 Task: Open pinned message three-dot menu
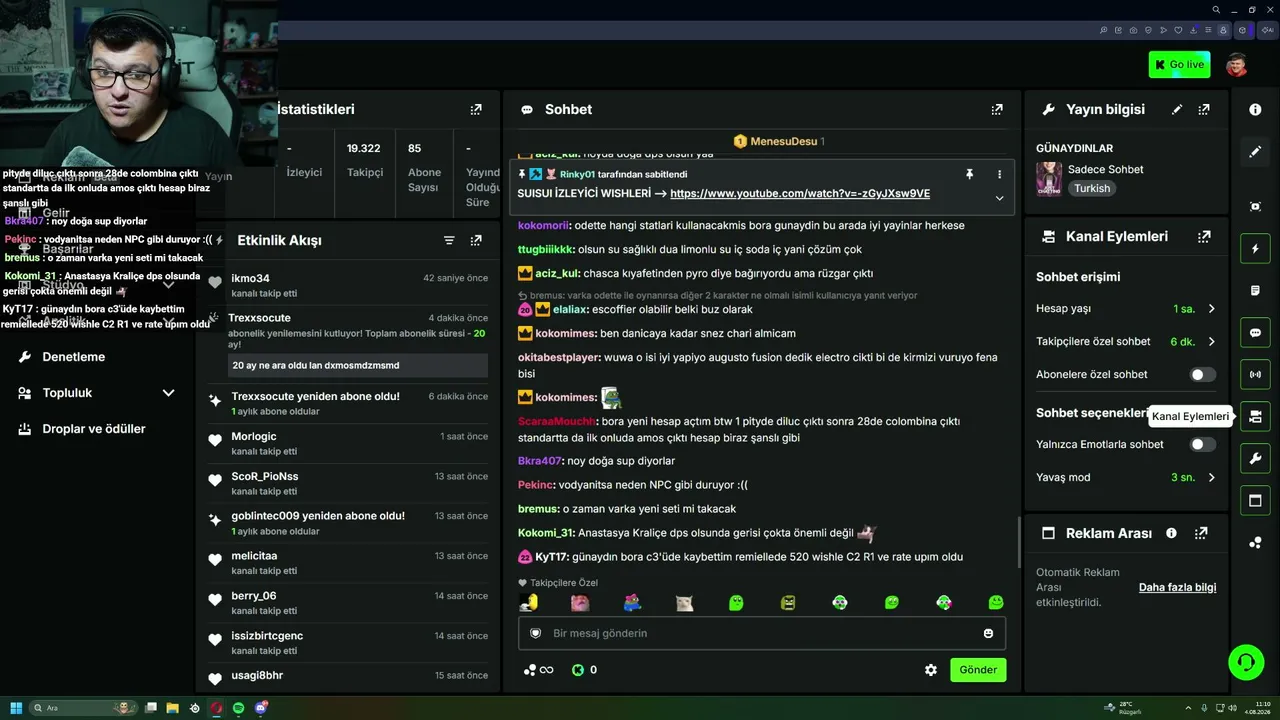coord(999,174)
